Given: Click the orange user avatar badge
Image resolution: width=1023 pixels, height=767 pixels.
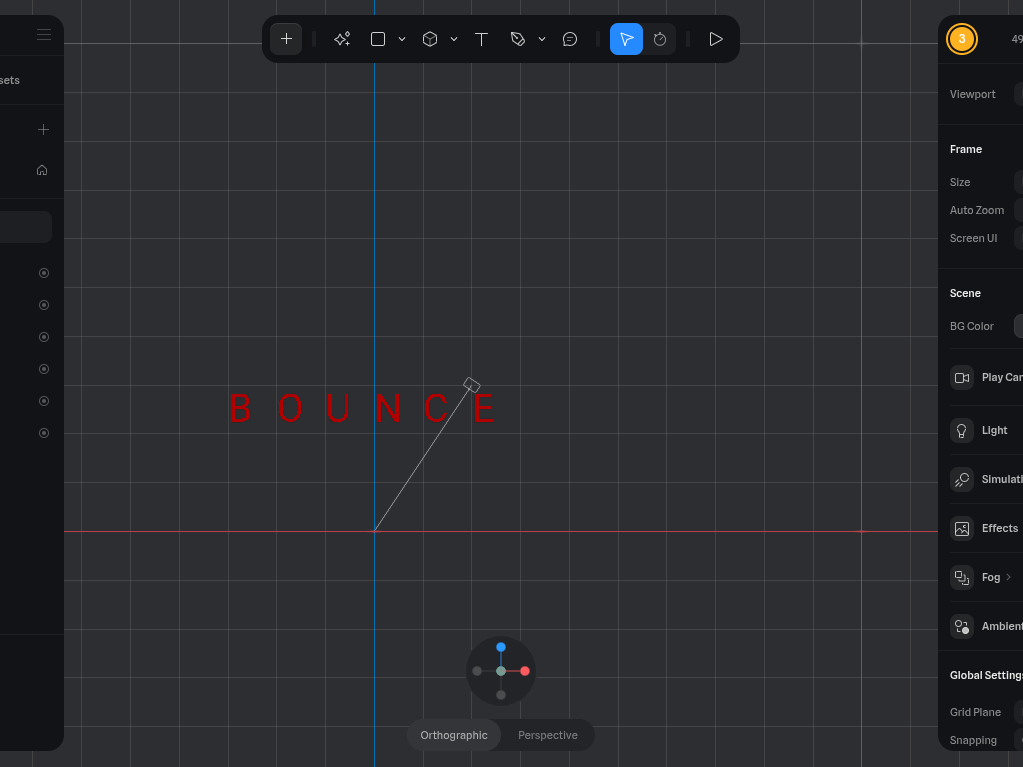Looking at the screenshot, I should point(962,39).
